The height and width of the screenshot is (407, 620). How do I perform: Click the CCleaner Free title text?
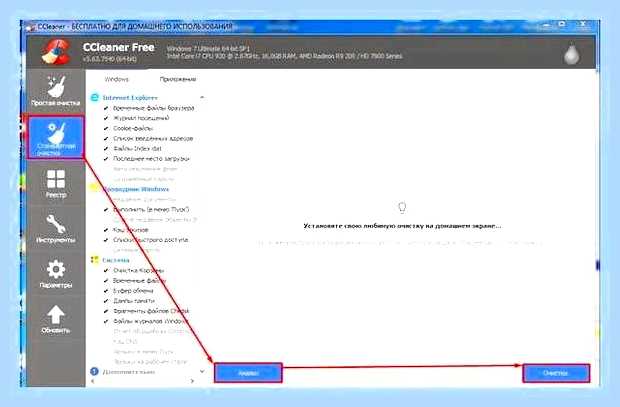click(119, 47)
